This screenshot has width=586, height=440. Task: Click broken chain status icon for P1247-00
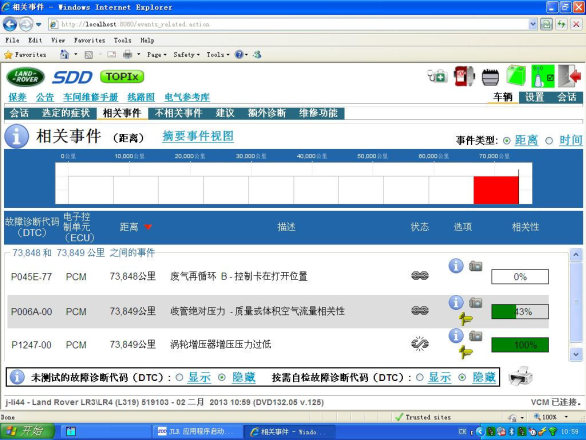pos(420,344)
